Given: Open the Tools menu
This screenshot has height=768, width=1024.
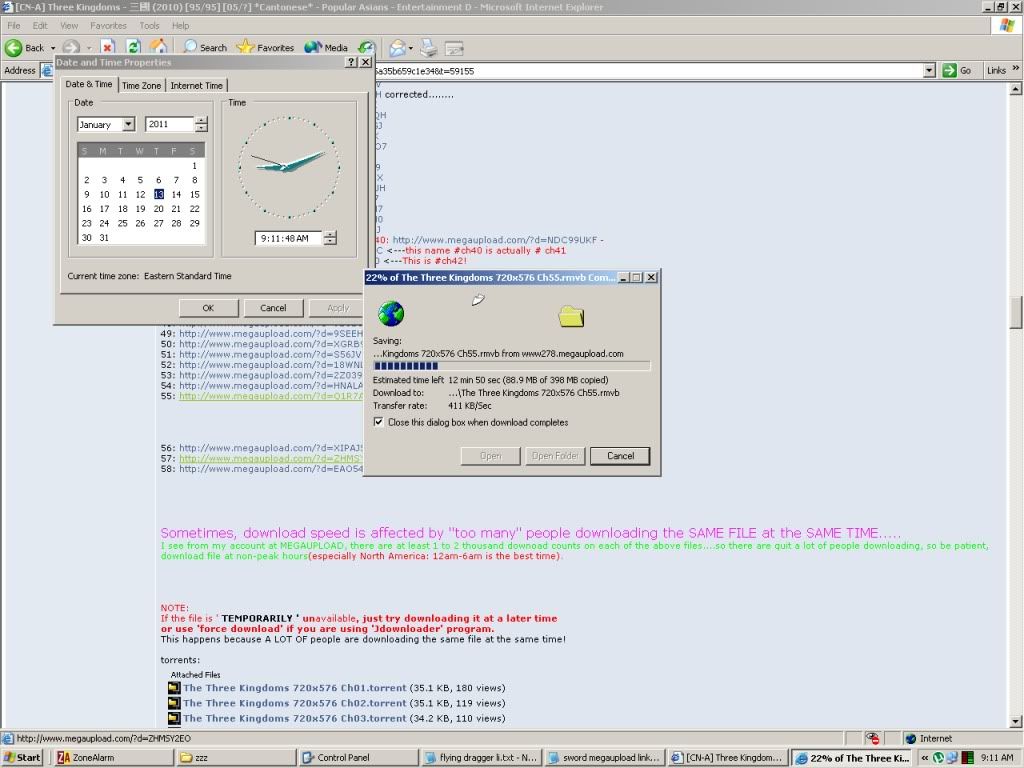Looking at the screenshot, I should click(x=149, y=25).
